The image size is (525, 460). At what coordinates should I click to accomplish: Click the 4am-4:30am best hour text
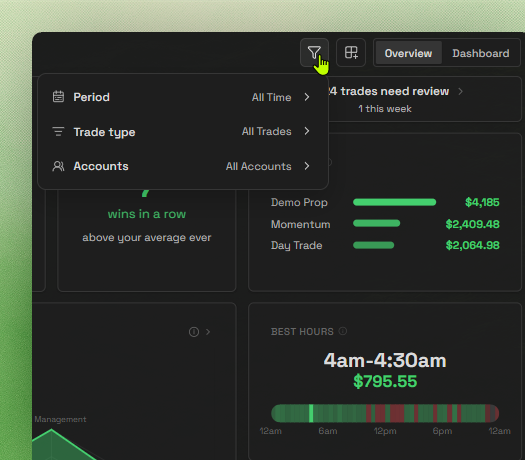385,361
